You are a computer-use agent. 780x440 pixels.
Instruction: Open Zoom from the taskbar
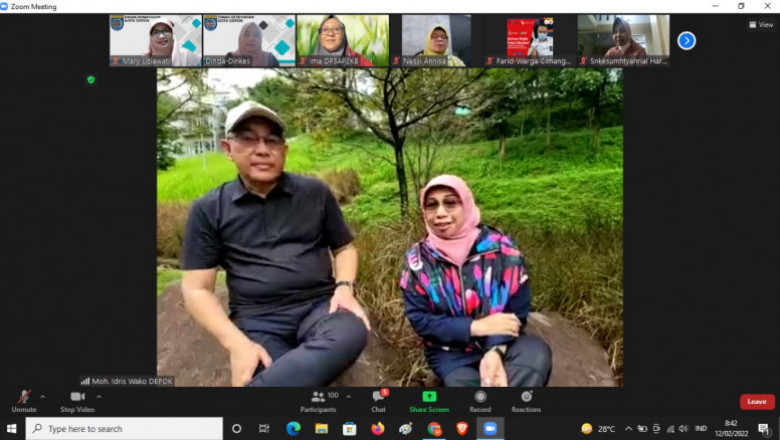click(490, 429)
